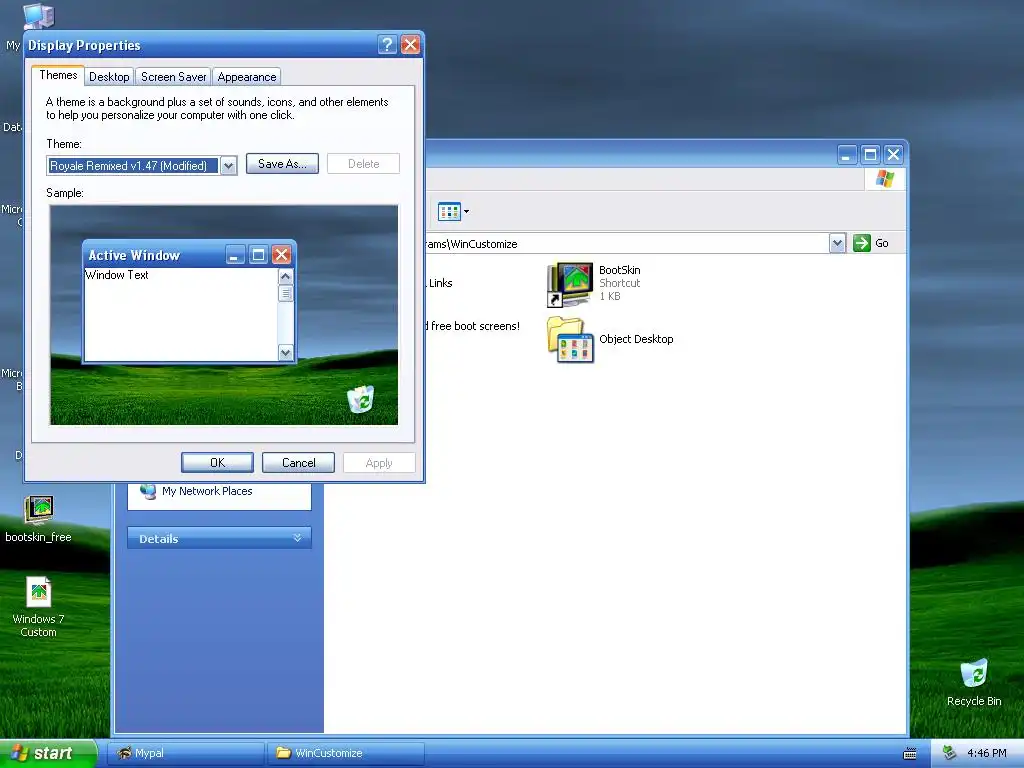Select the Appearance tab
This screenshot has width=1024, height=768.
tap(246, 77)
